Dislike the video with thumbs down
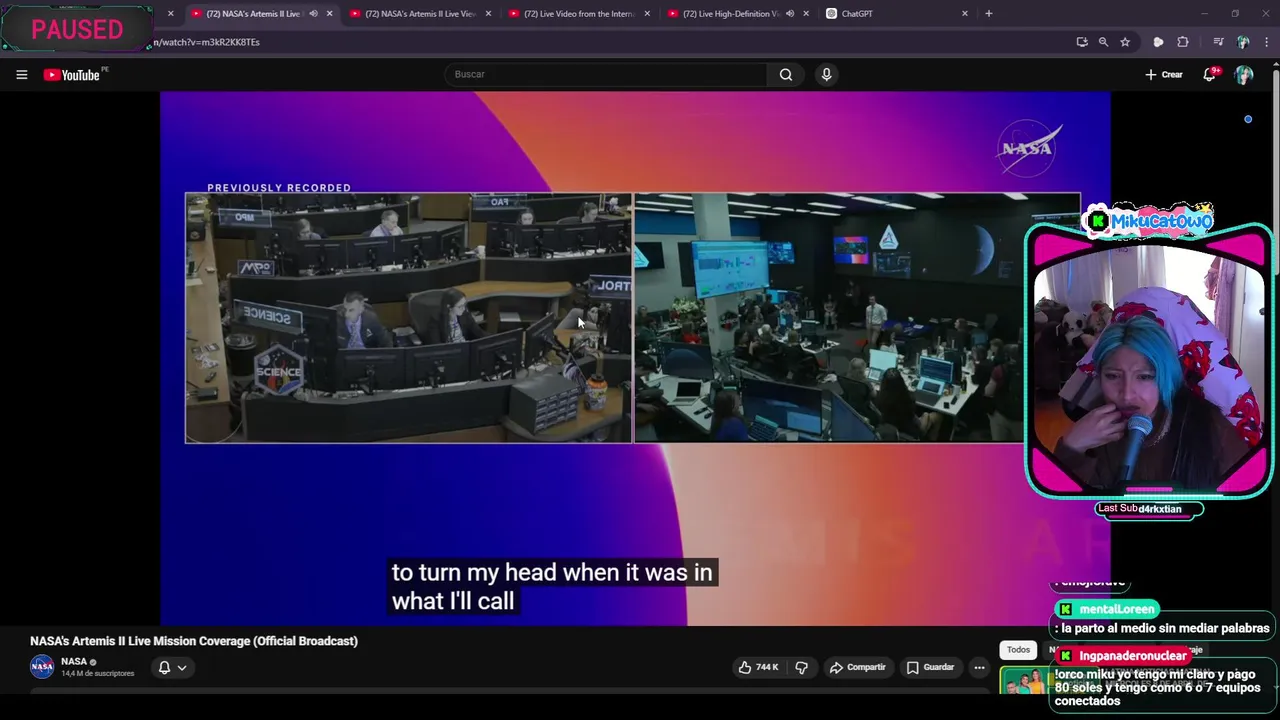1280x720 pixels. [x=801, y=667]
